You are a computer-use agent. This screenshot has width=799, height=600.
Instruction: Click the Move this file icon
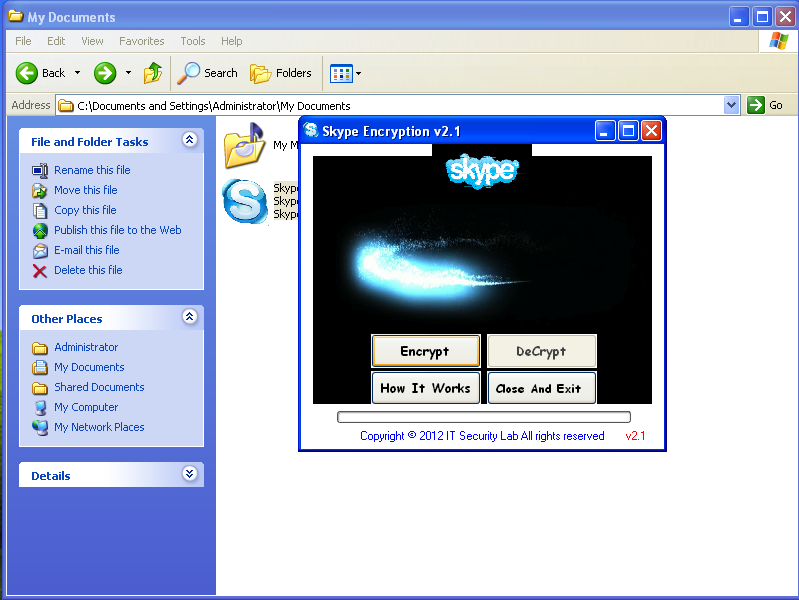pos(40,190)
